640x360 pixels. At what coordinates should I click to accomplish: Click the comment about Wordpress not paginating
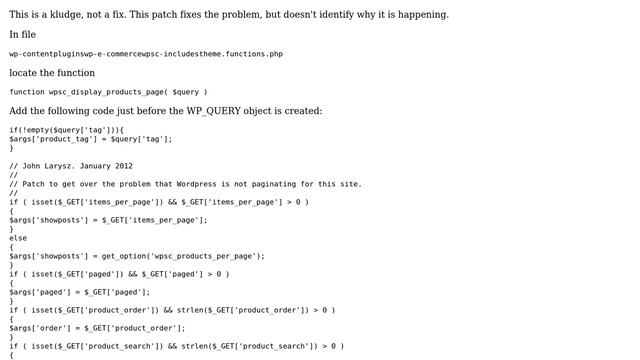185,184
